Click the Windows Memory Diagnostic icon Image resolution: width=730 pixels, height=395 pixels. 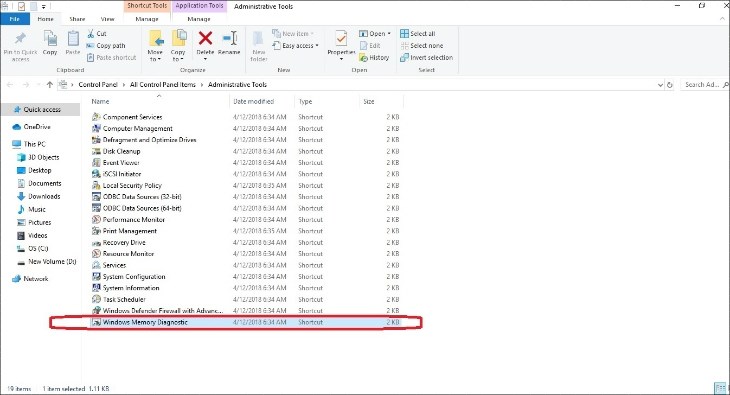click(x=96, y=322)
